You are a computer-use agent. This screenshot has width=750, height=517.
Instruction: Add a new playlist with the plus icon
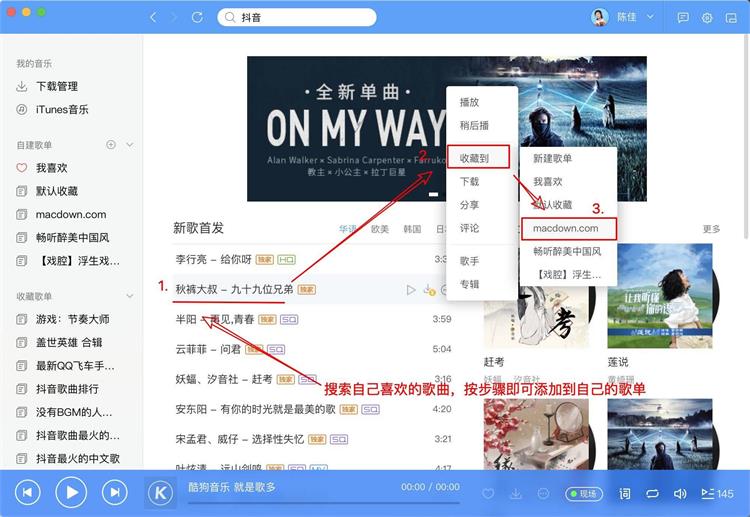(111, 145)
